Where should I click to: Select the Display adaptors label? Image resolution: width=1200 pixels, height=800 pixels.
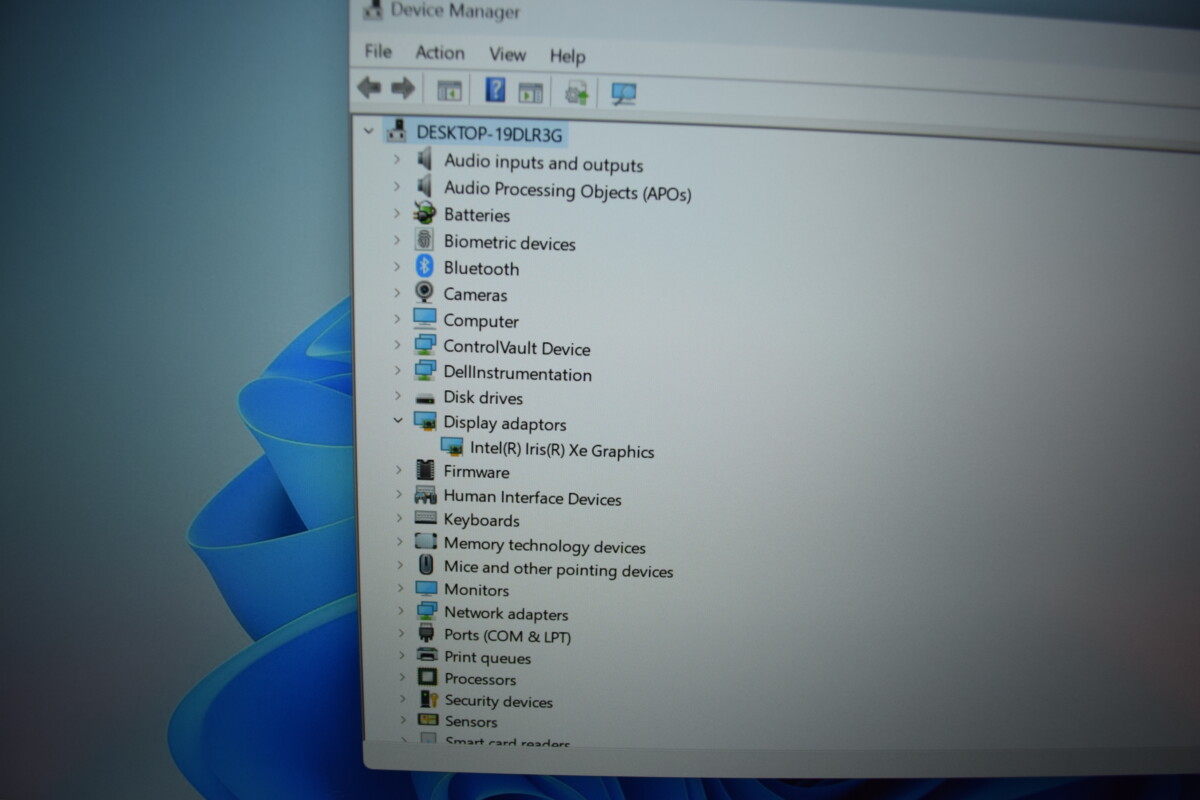(505, 424)
